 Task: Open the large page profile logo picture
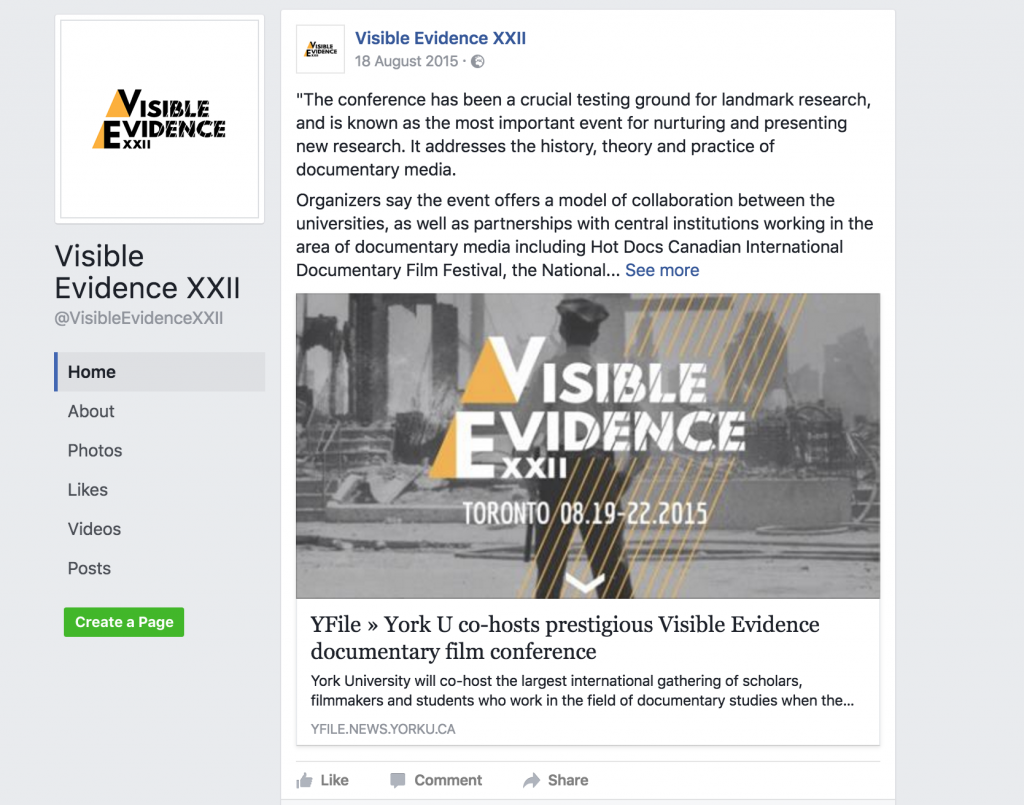coord(160,119)
